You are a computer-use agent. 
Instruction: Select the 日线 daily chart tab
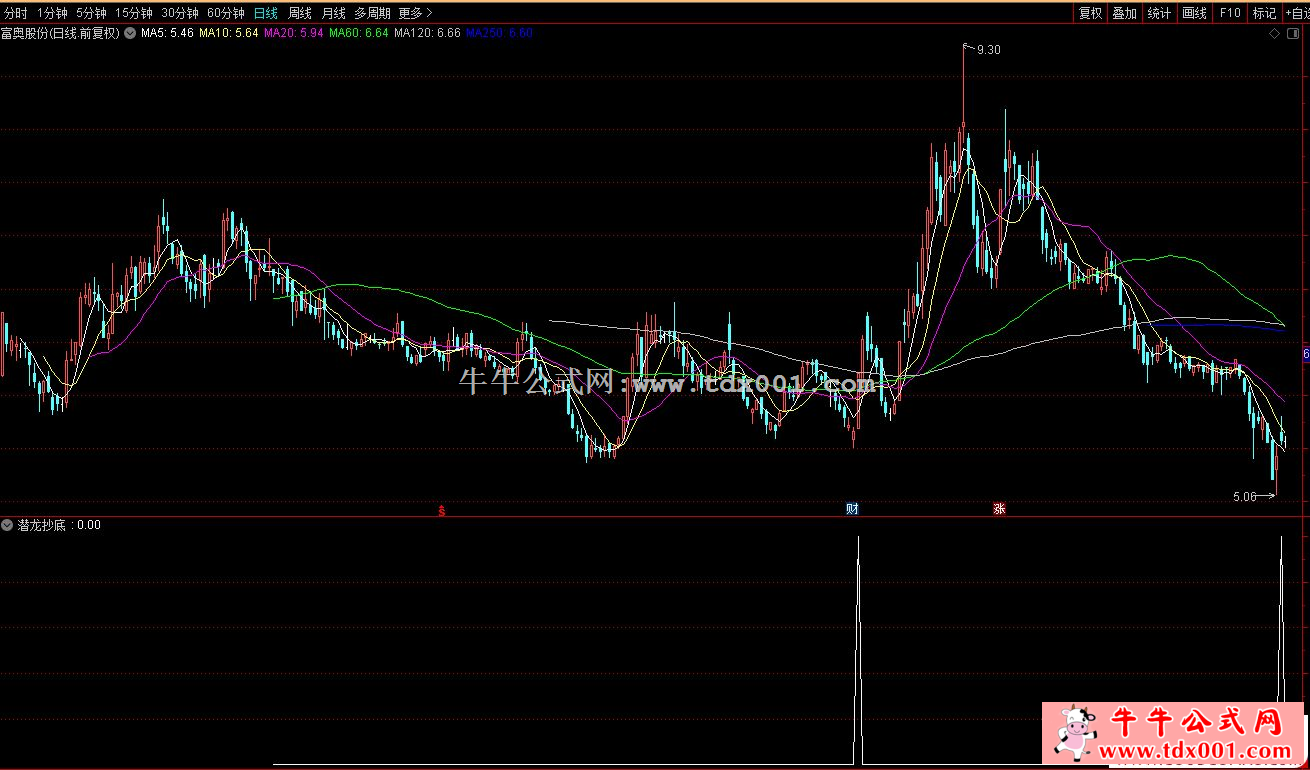[x=266, y=13]
